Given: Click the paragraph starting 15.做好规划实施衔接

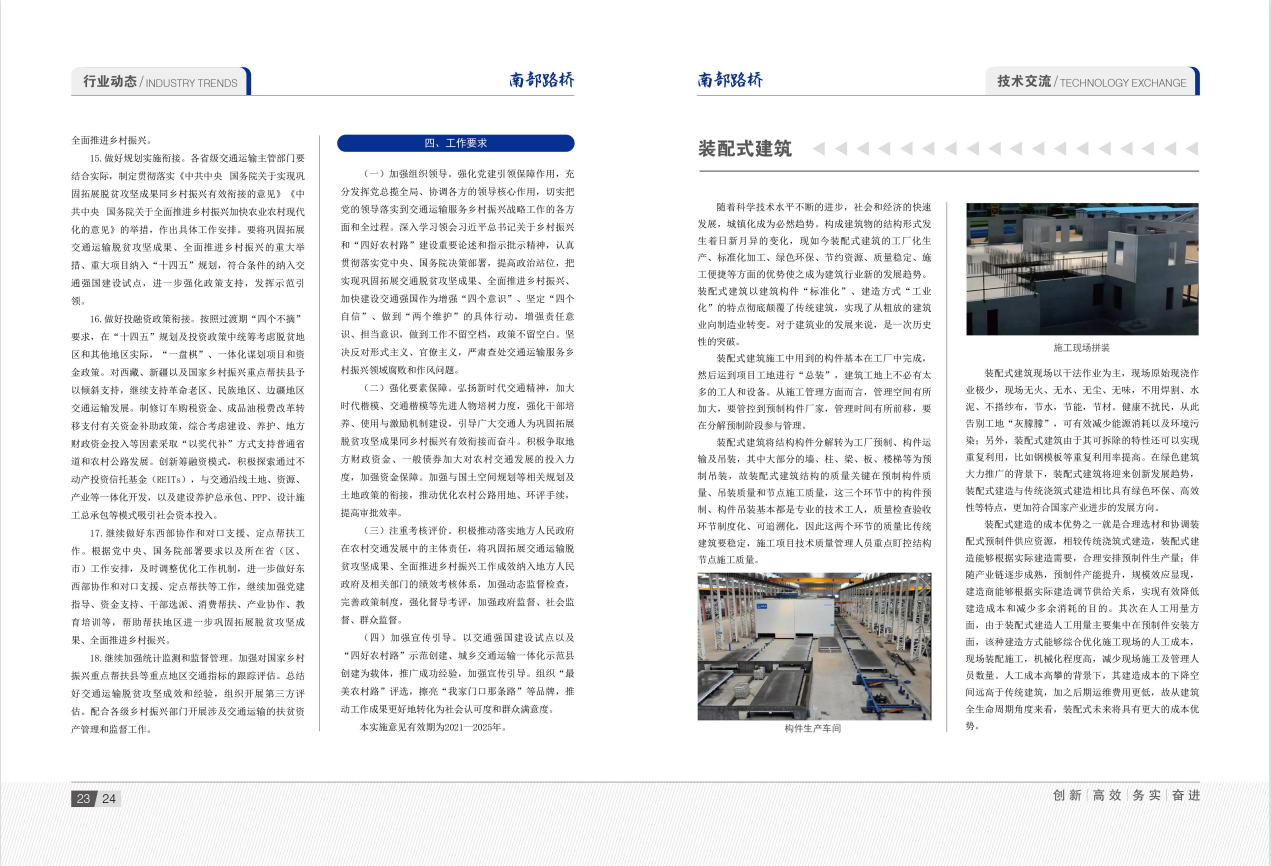Looking at the screenshot, I should (189, 229).
